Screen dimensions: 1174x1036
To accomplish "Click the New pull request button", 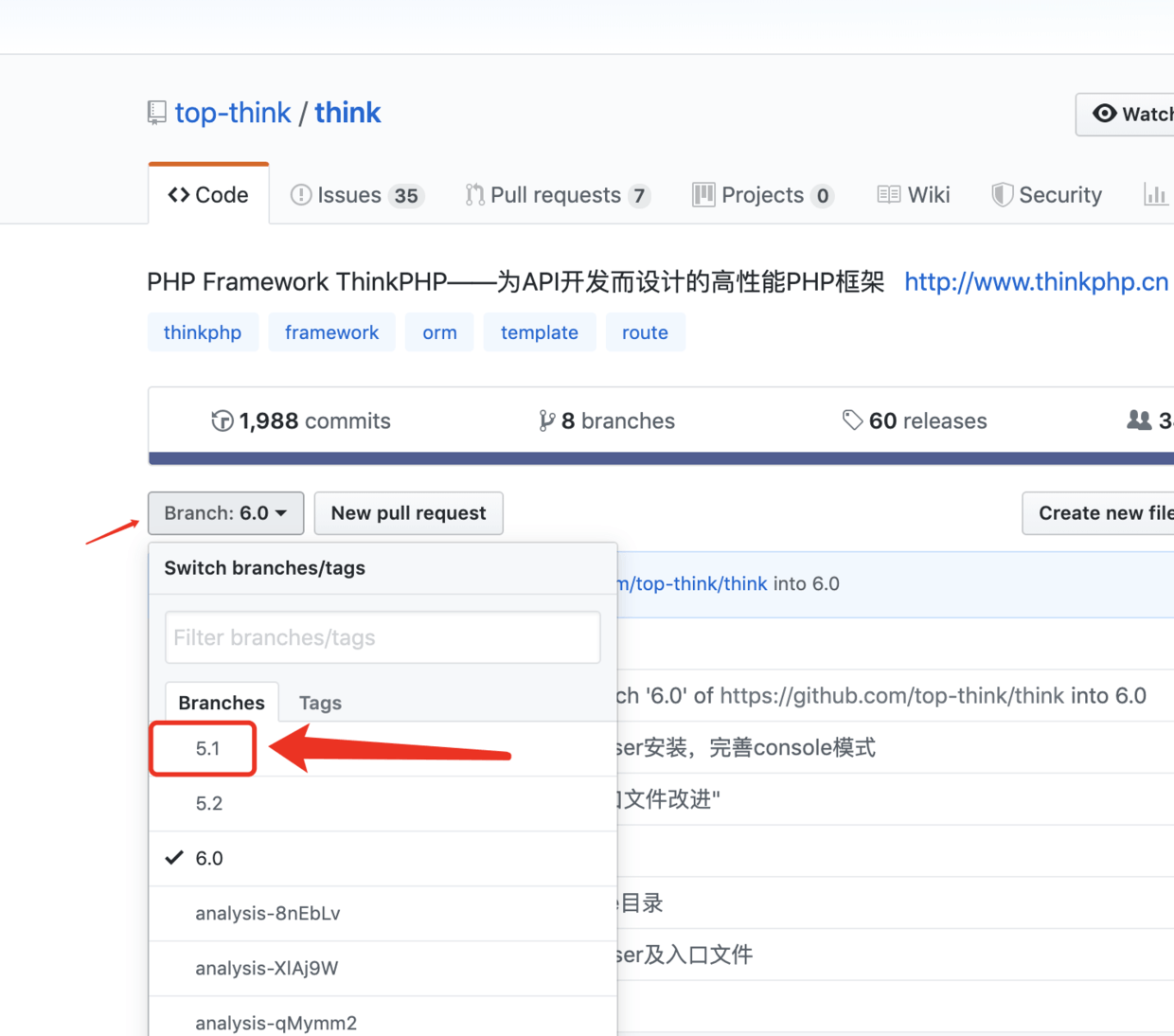I will pos(408,513).
